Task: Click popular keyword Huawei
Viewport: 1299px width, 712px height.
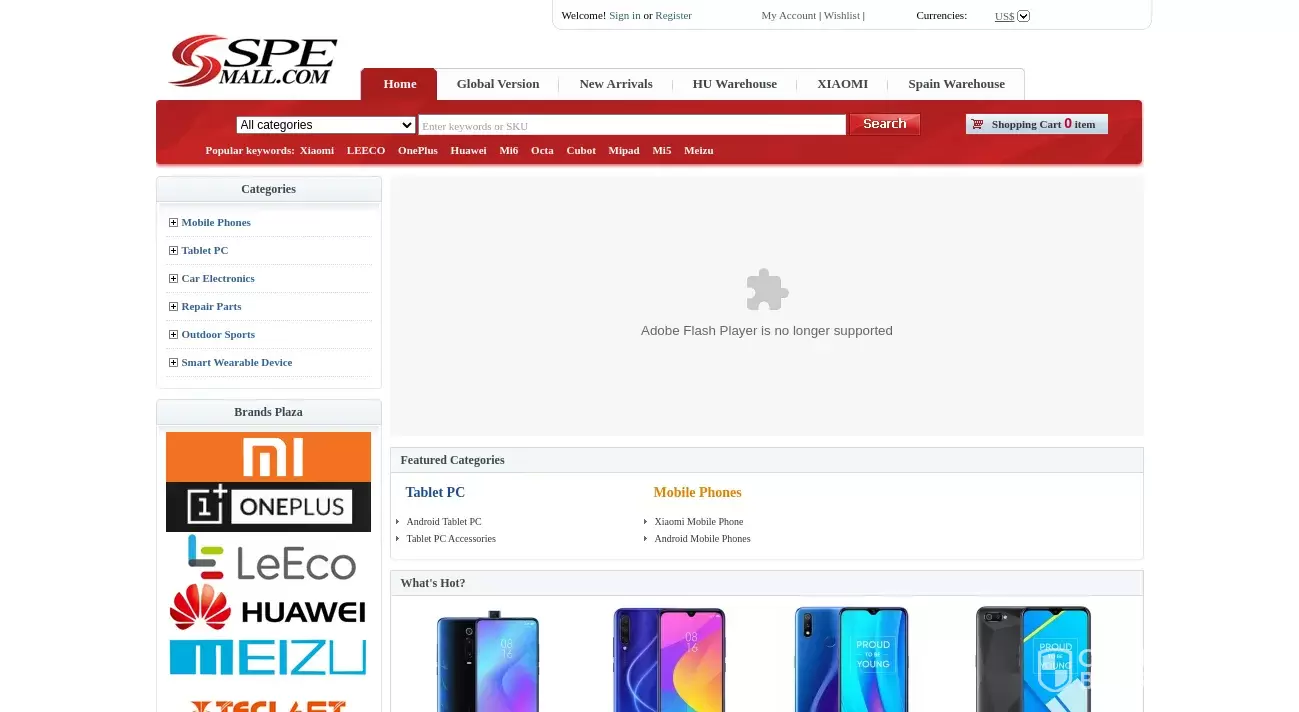Action: pos(468,150)
